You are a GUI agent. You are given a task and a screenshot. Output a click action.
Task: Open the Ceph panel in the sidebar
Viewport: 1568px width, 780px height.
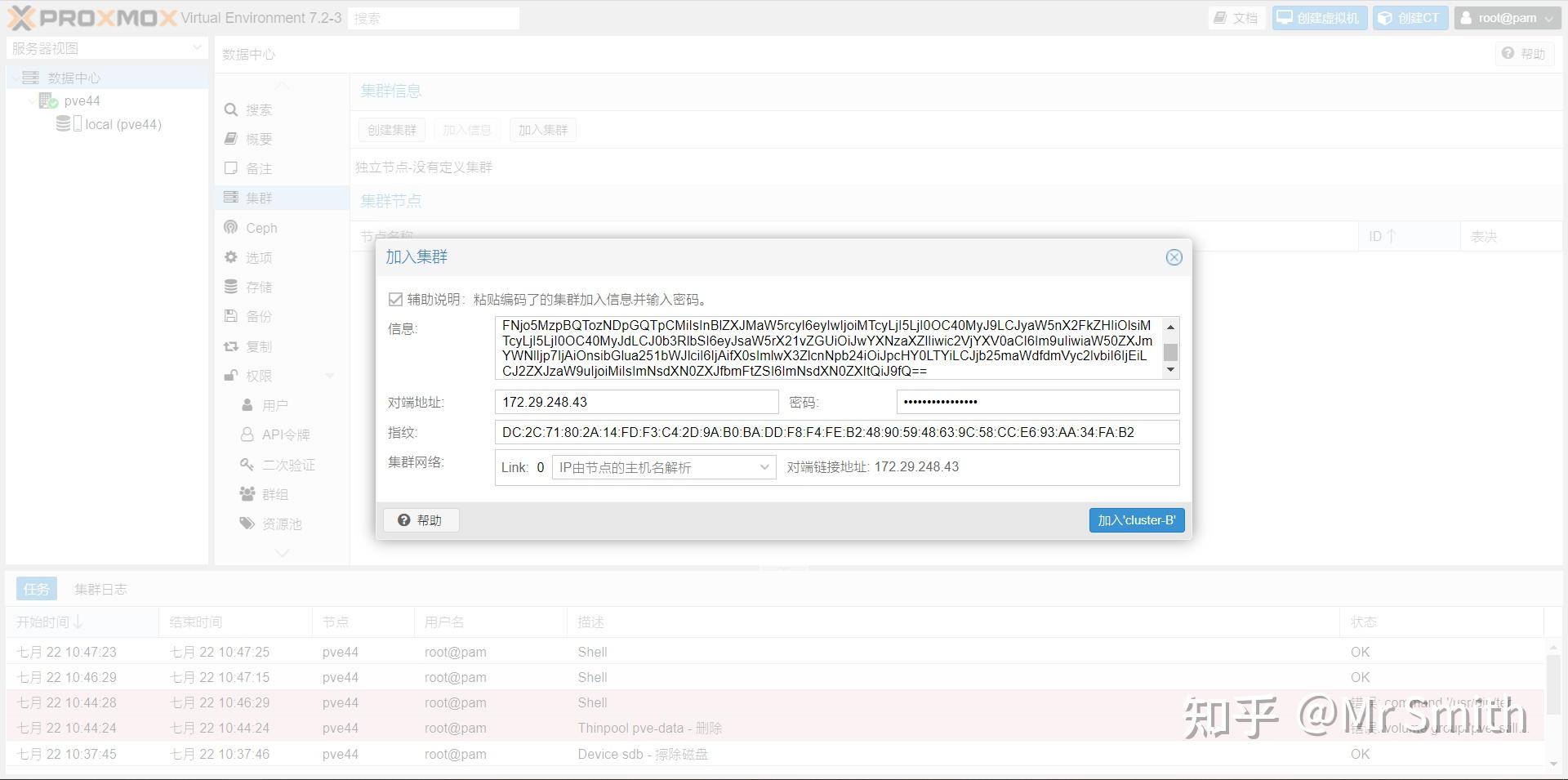coord(261,227)
